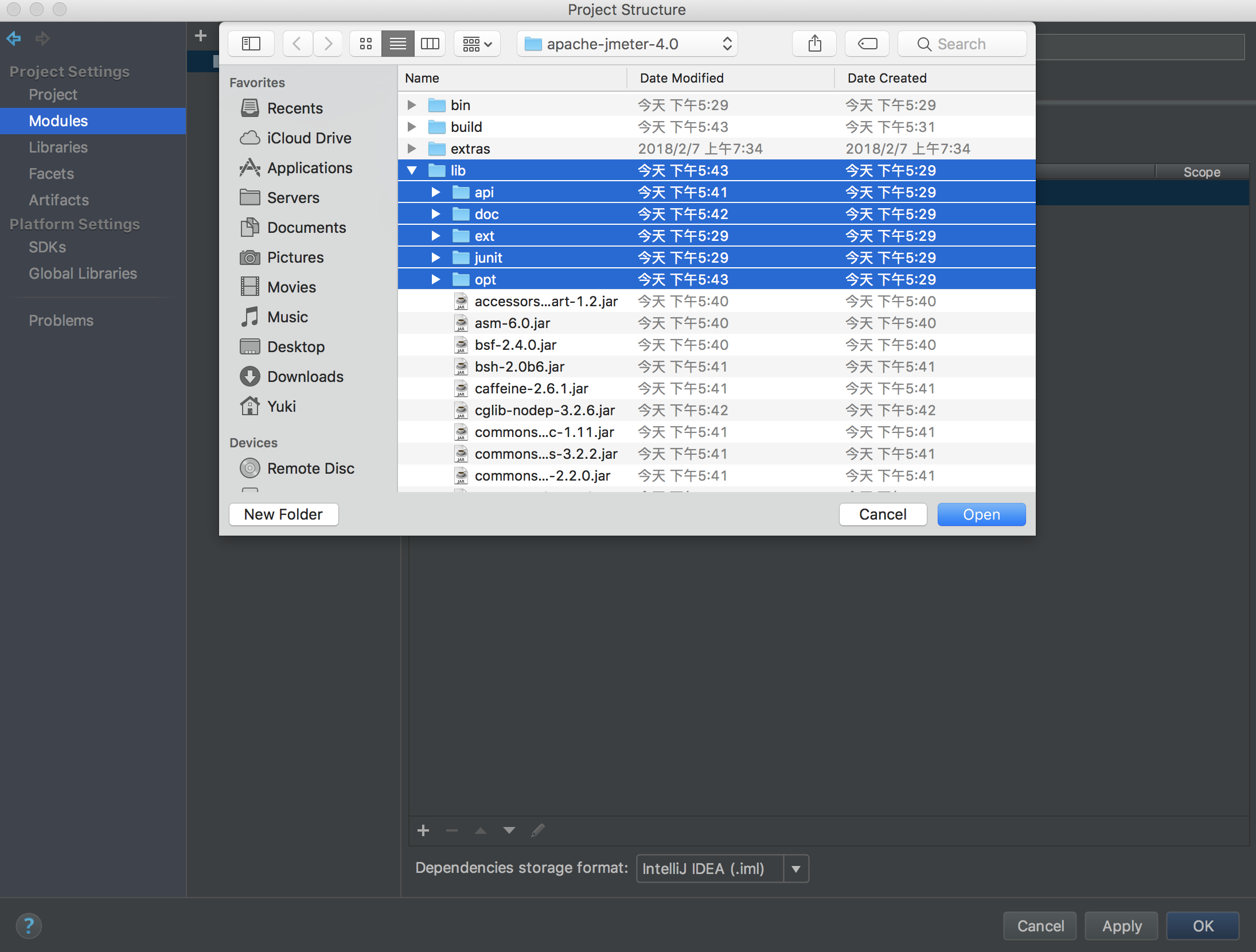Sort files by Date Created column
This screenshot has height=952, width=1256.
point(935,78)
